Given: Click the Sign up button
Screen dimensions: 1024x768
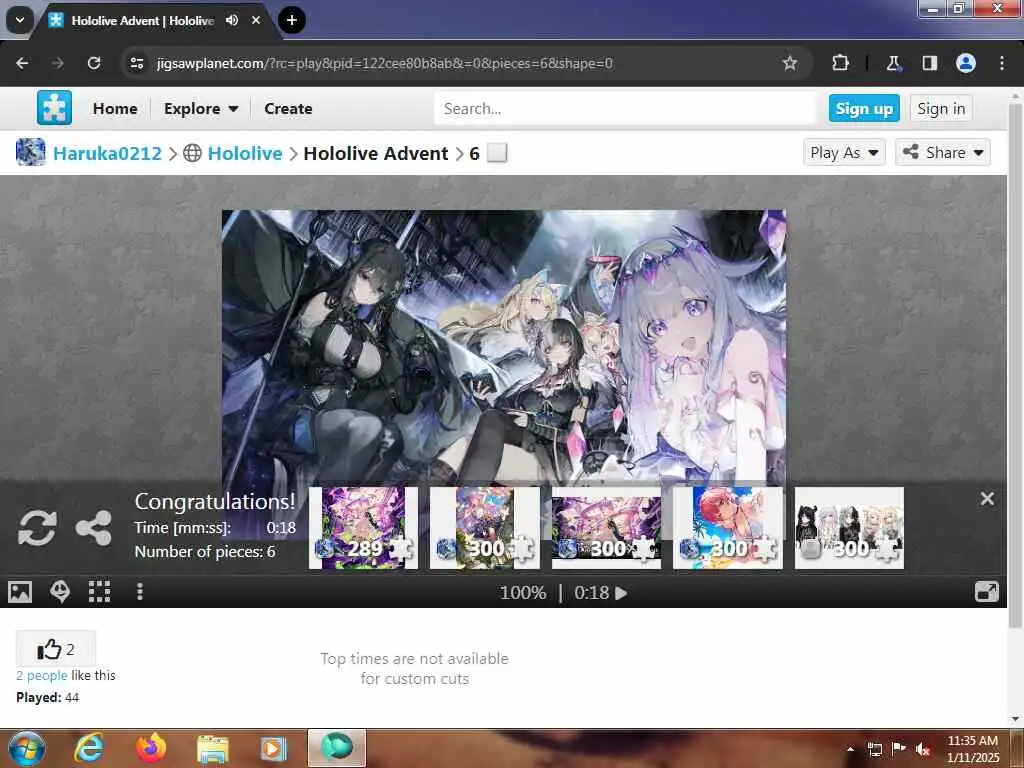Looking at the screenshot, I should pyautogui.click(x=863, y=108).
